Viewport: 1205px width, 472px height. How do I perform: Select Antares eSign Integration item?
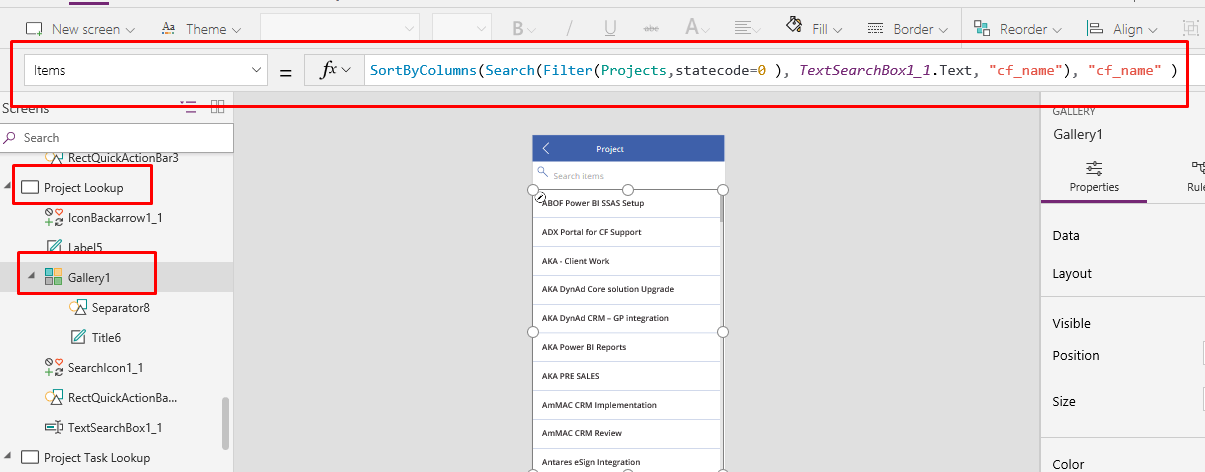click(x=626, y=461)
